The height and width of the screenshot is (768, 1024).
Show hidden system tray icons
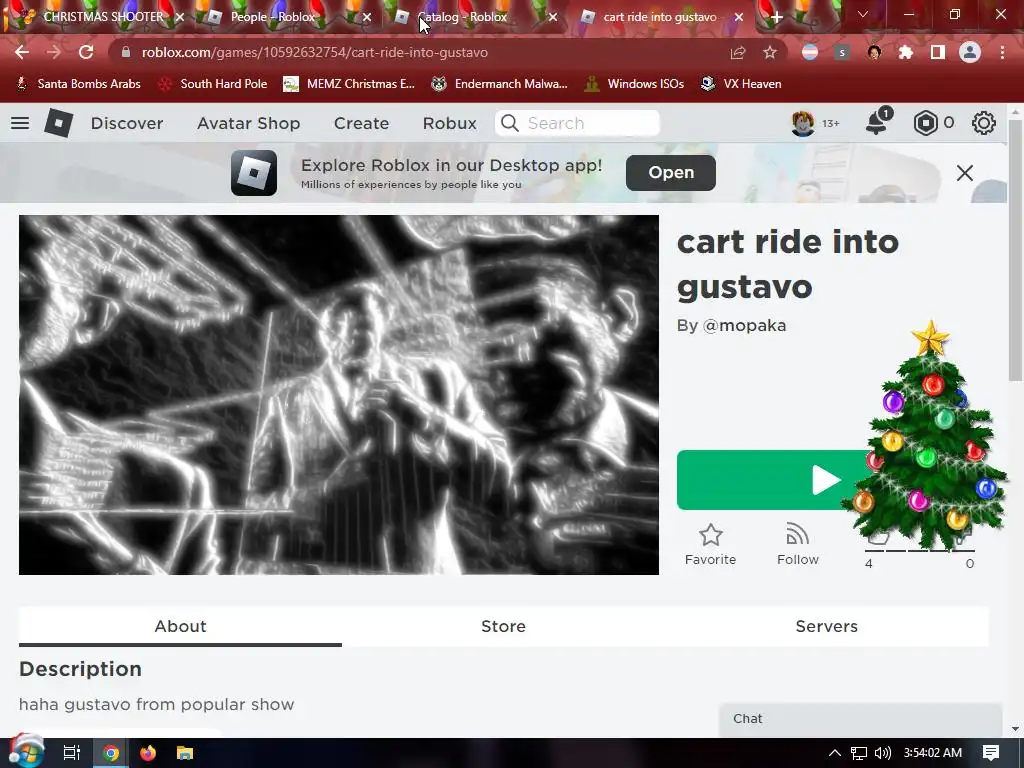tap(834, 753)
